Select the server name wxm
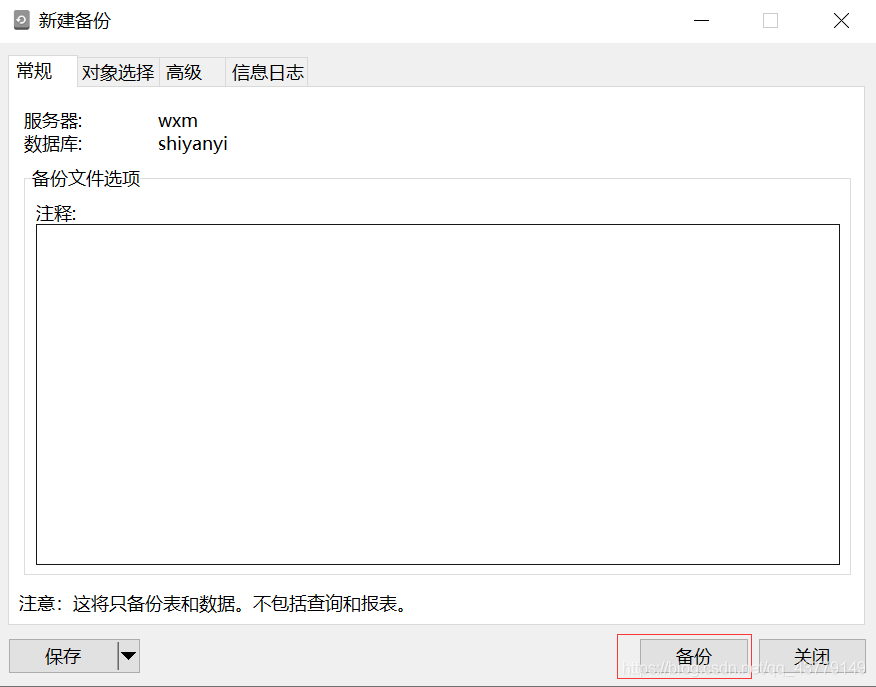 click(x=178, y=120)
